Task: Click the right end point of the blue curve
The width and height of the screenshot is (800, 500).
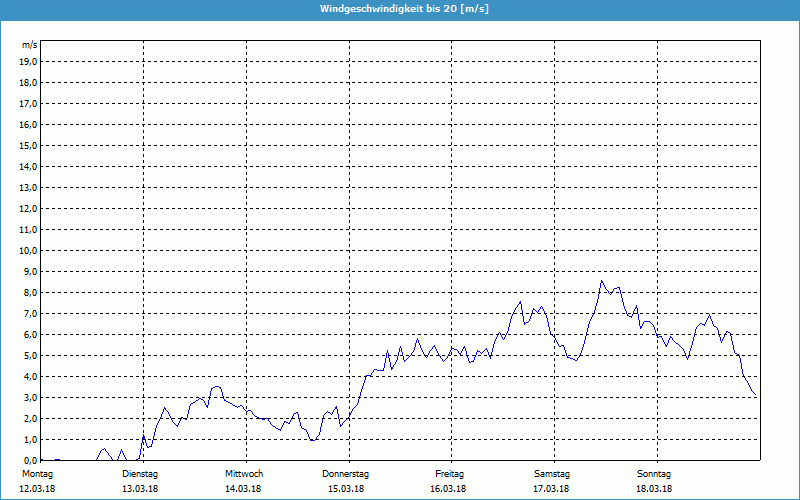Action: click(x=757, y=396)
